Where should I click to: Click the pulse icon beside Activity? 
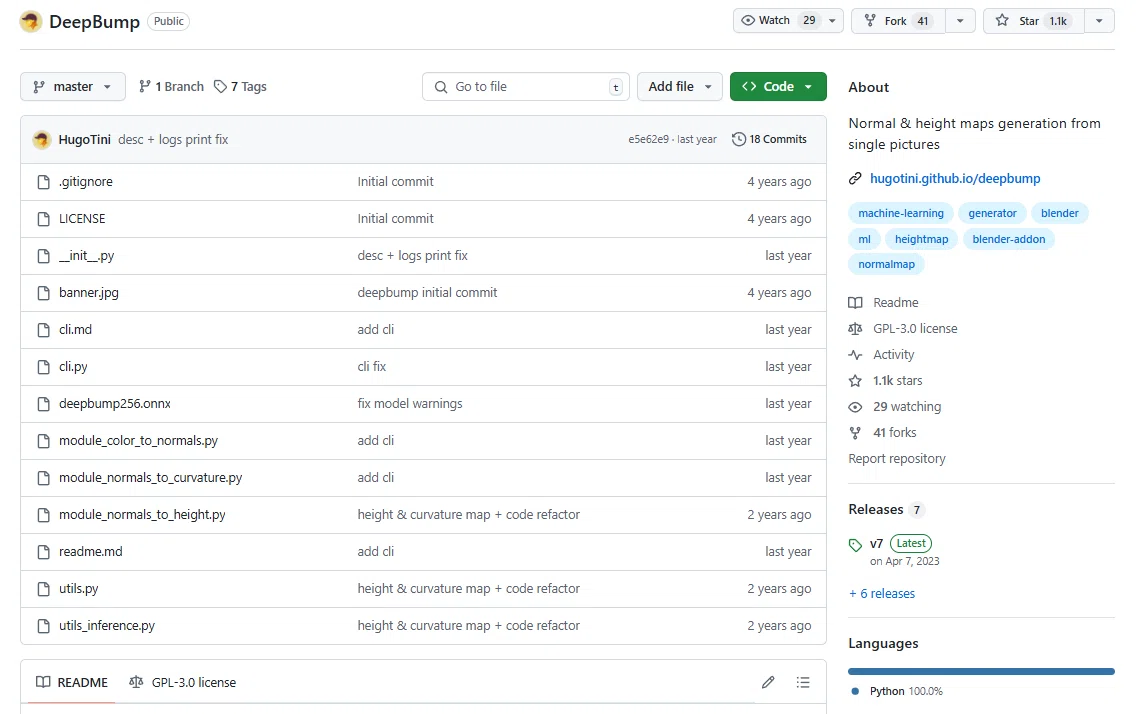point(855,355)
